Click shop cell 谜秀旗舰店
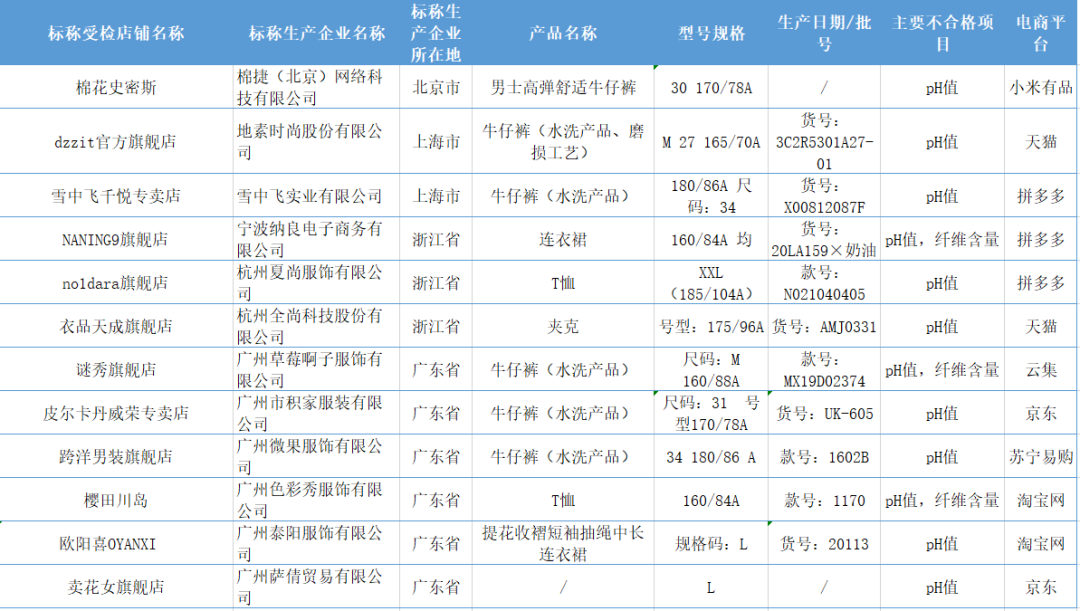Image resolution: width=1080 pixels, height=611 pixels. 116,370
